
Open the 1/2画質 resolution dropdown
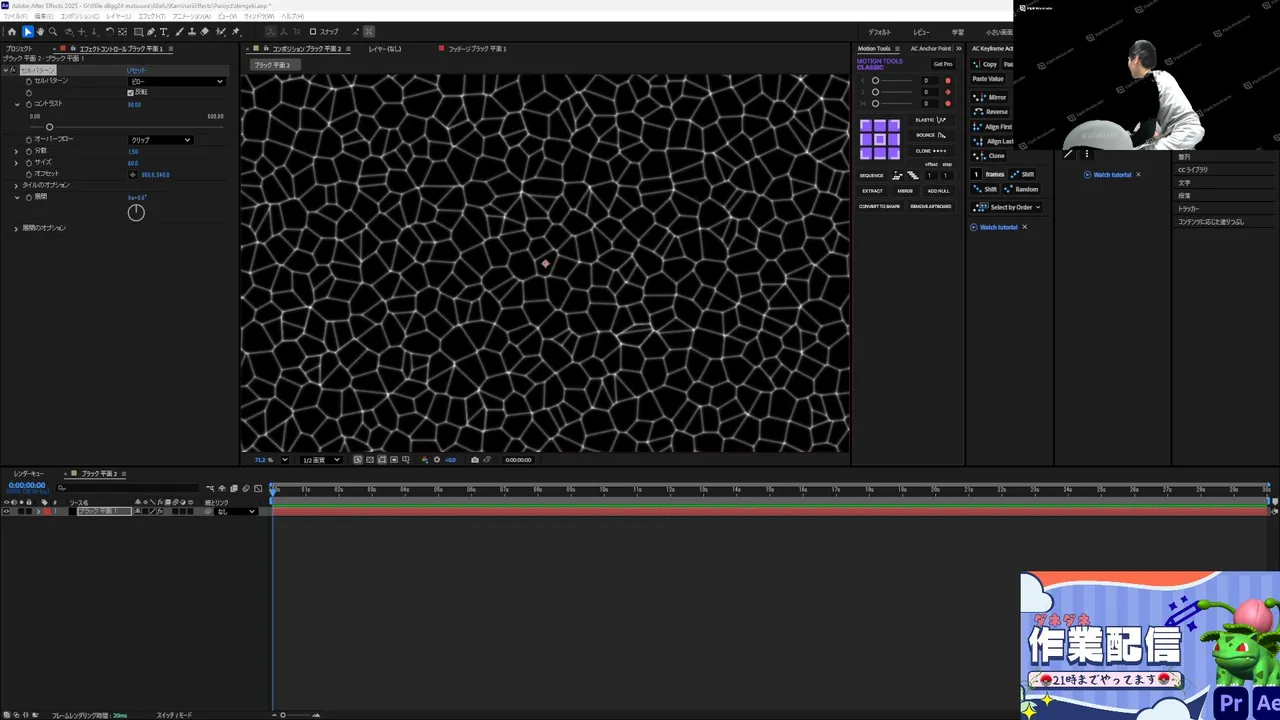(x=321, y=460)
